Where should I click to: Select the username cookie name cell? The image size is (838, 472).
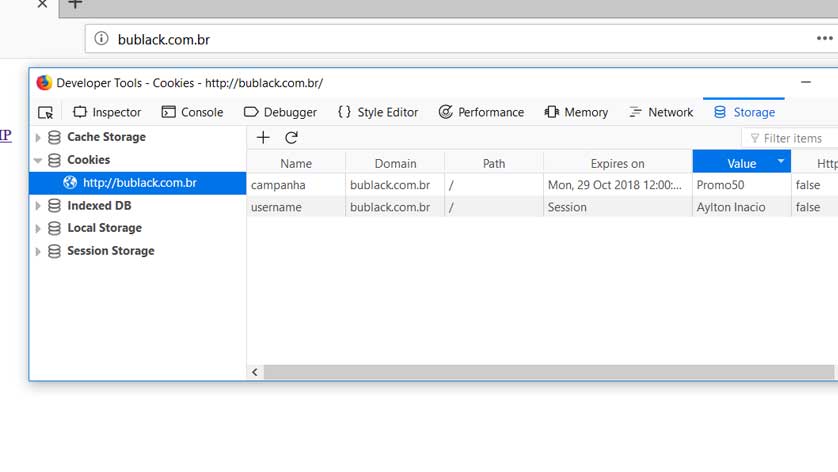[296, 207]
